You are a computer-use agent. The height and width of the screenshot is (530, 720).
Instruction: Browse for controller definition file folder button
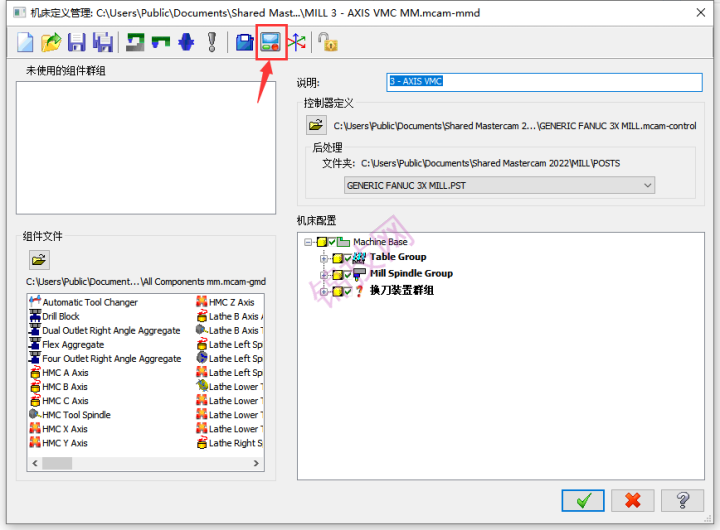tap(316, 125)
